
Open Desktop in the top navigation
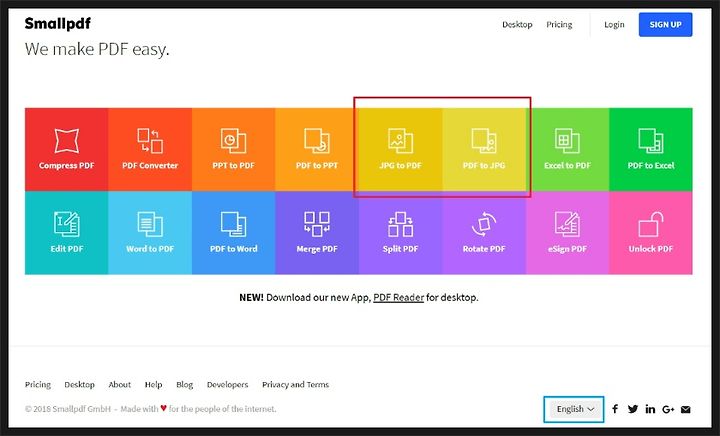(517, 24)
